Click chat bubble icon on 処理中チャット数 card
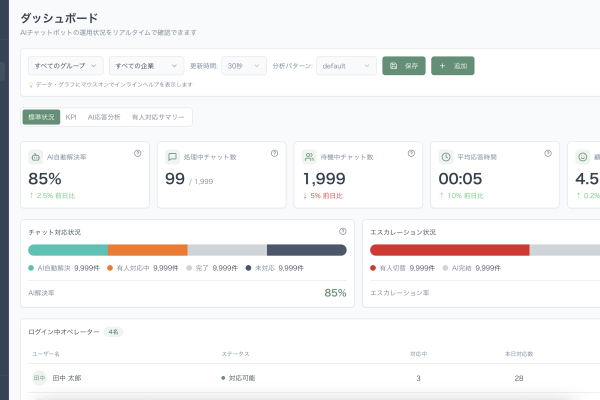 (173, 157)
